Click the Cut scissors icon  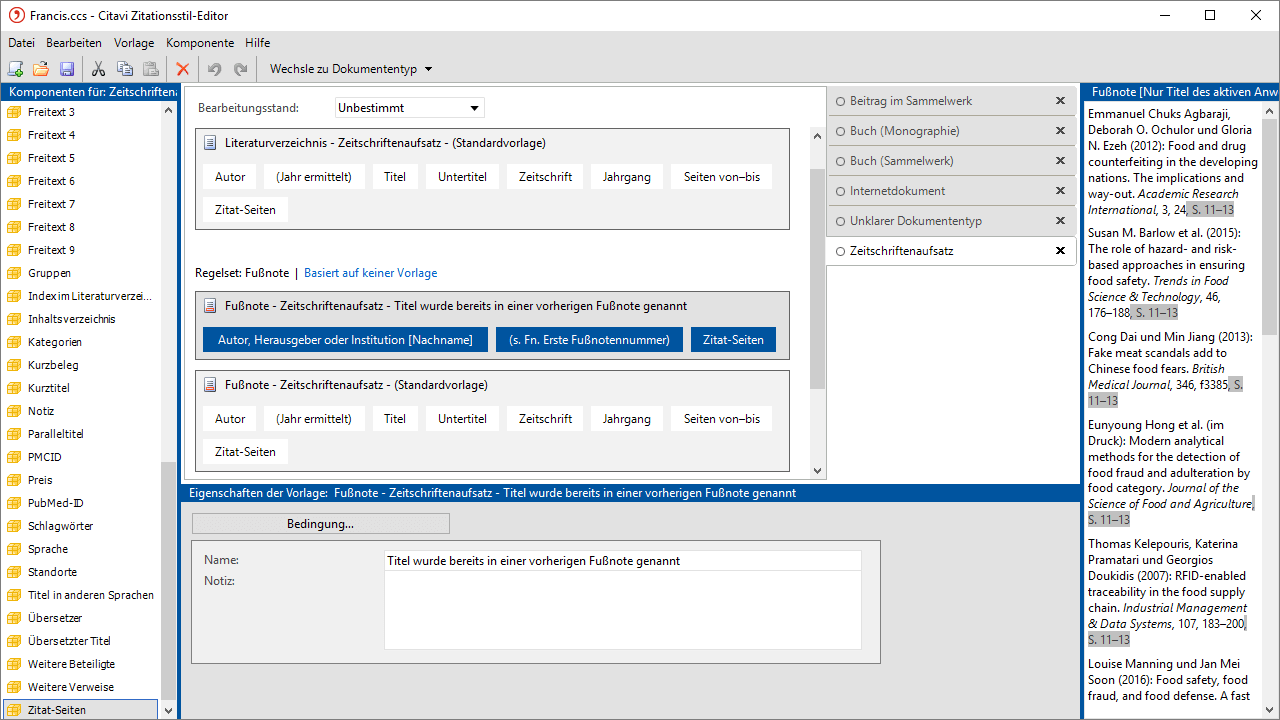click(x=98, y=69)
